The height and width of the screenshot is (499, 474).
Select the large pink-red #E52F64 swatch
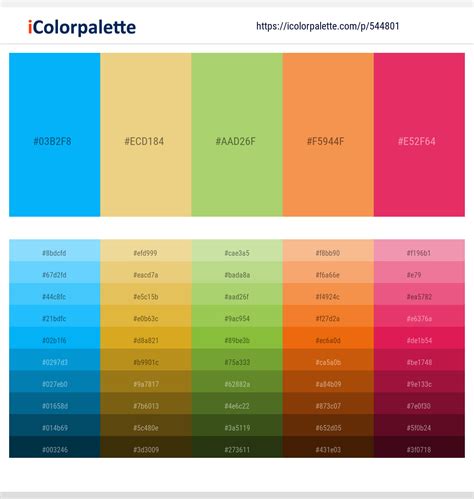tap(419, 135)
